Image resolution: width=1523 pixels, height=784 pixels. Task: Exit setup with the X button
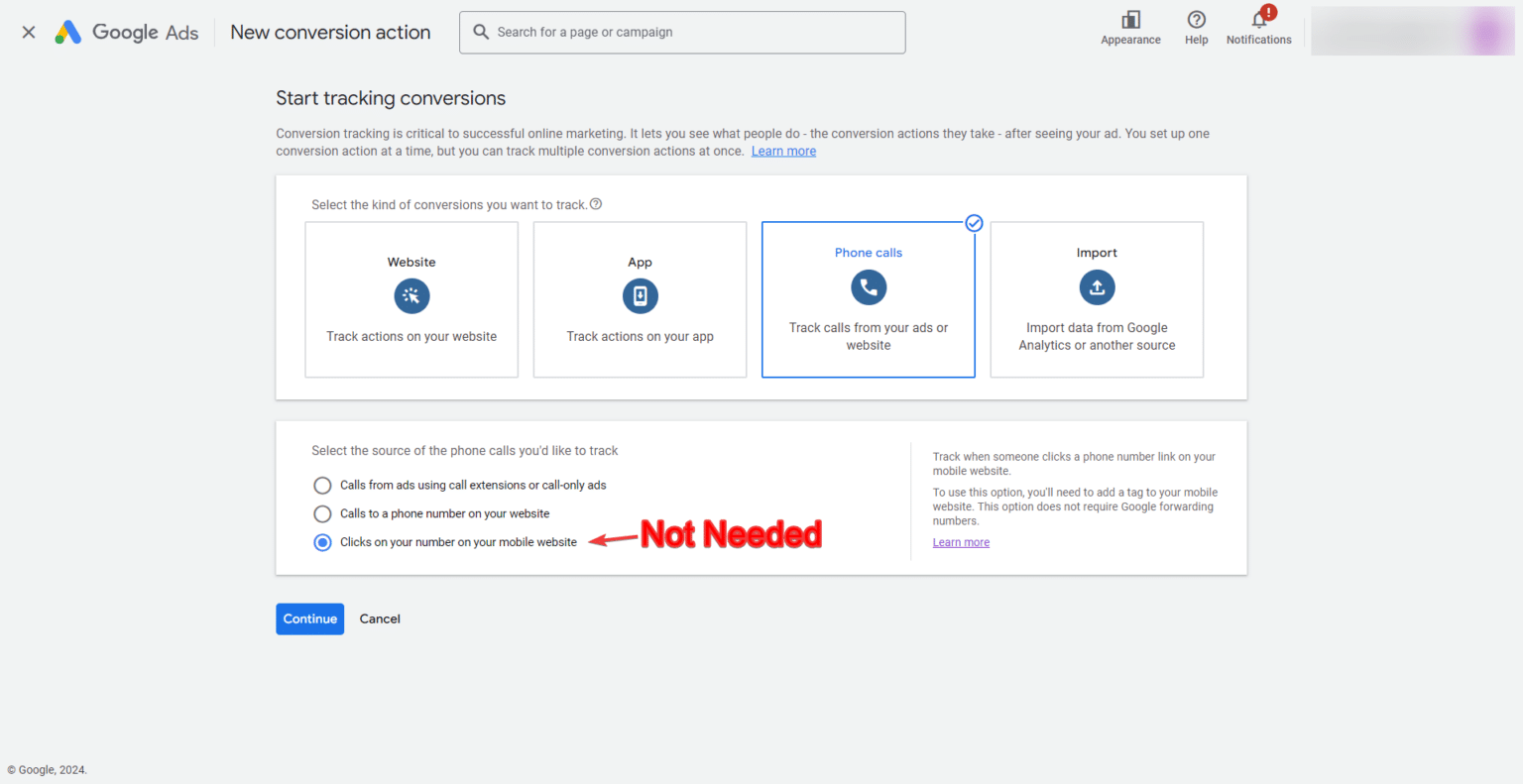tap(28, 31)
